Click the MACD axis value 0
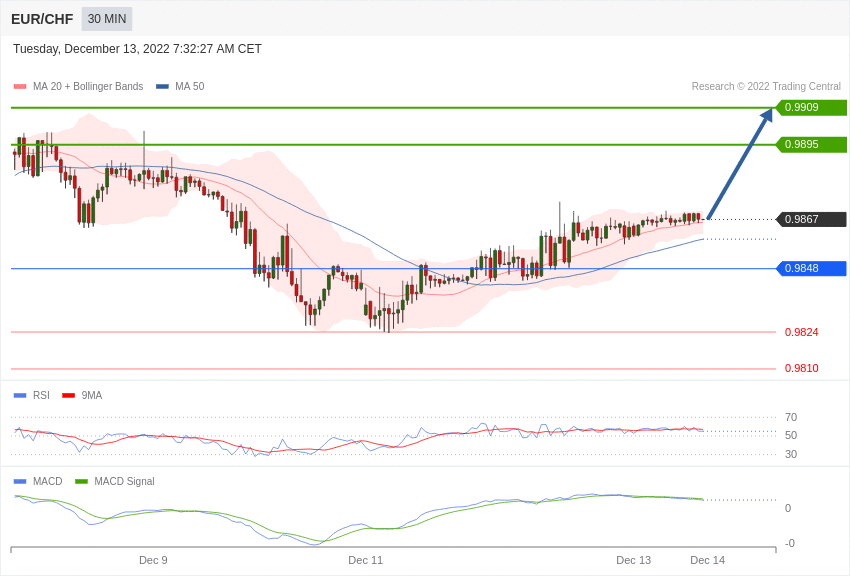This screenshot has height=576, width=850. click(x=788, y=508)
